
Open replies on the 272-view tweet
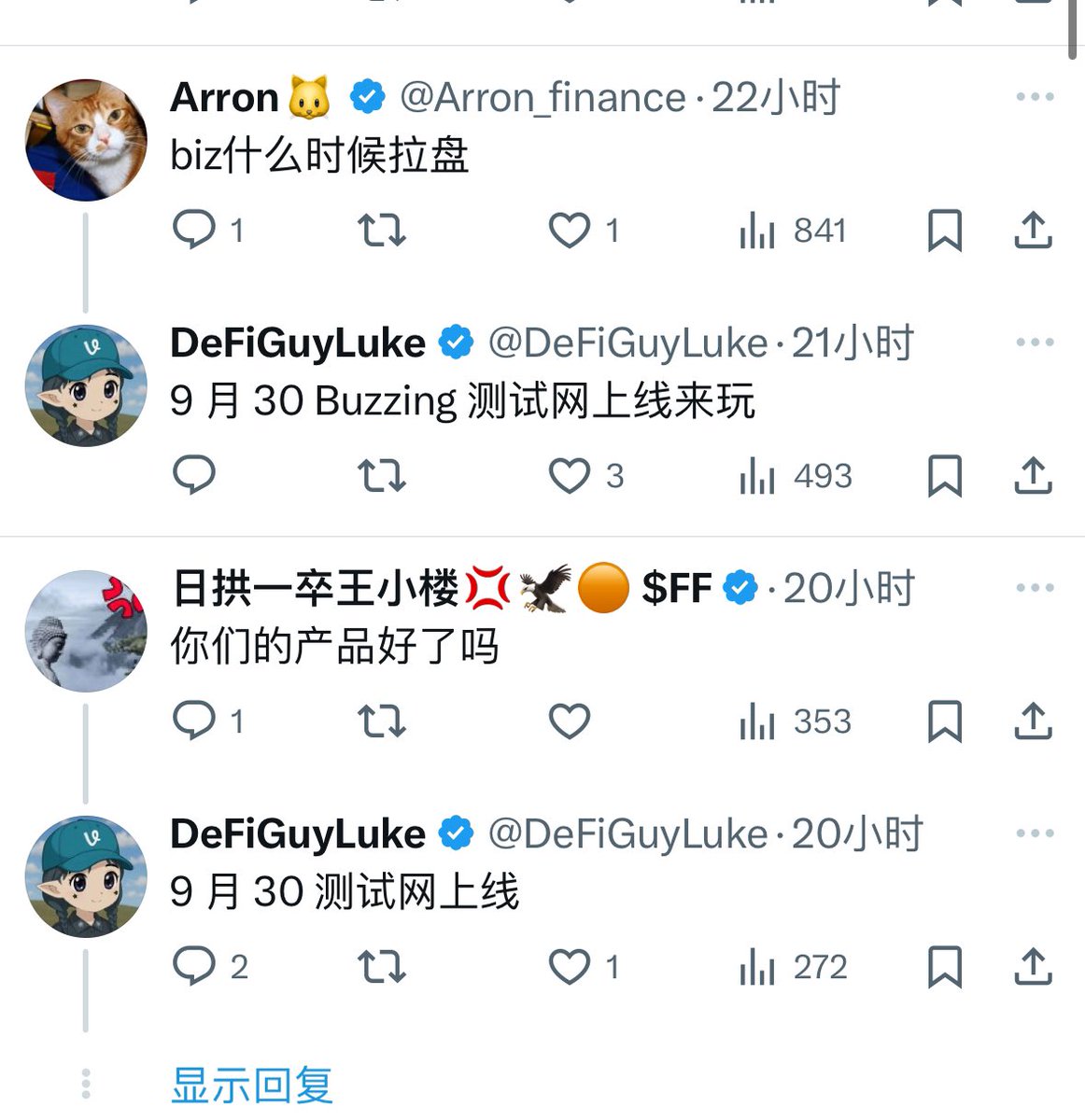(x=194, y=967)
